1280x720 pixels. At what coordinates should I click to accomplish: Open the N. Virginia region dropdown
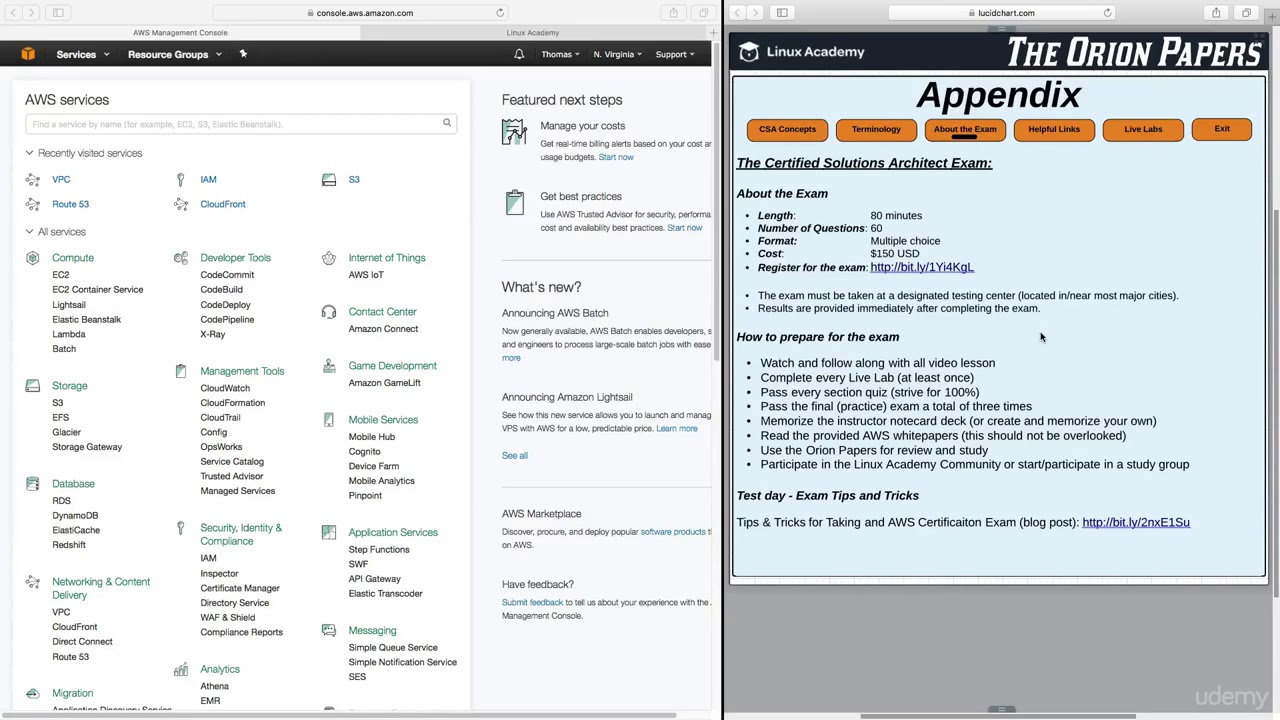[x=618, y=54]
